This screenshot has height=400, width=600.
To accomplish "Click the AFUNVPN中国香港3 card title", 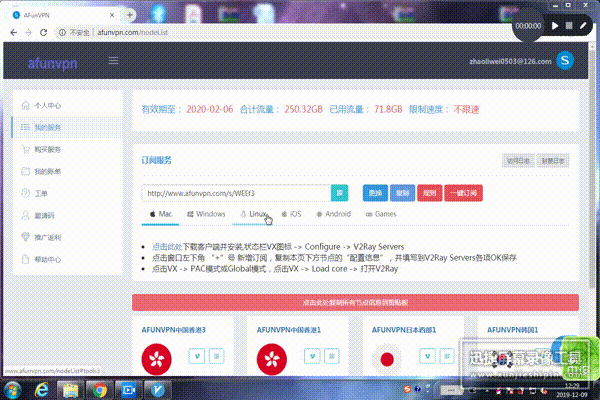I will click(x=173, y=330).
